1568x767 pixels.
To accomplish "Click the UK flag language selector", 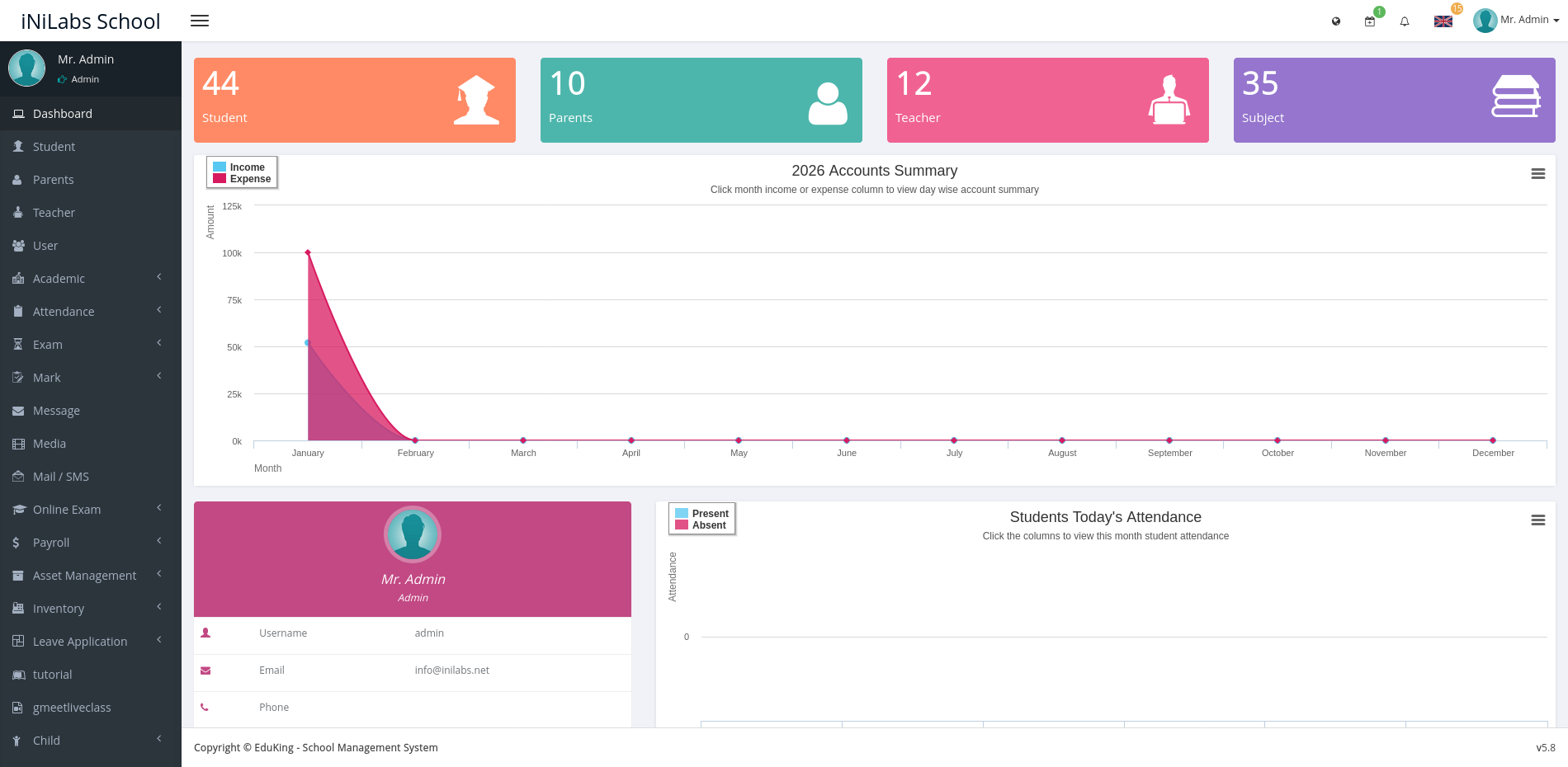I will [x=1443, y=21].
